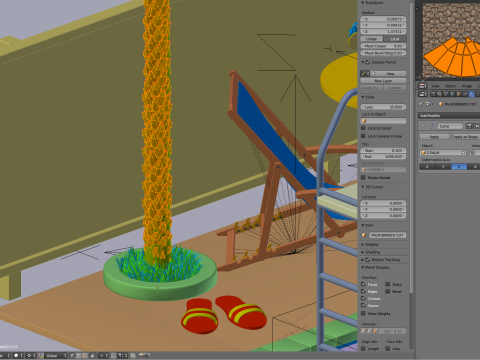Click Global transform space button

click(372, 39)
